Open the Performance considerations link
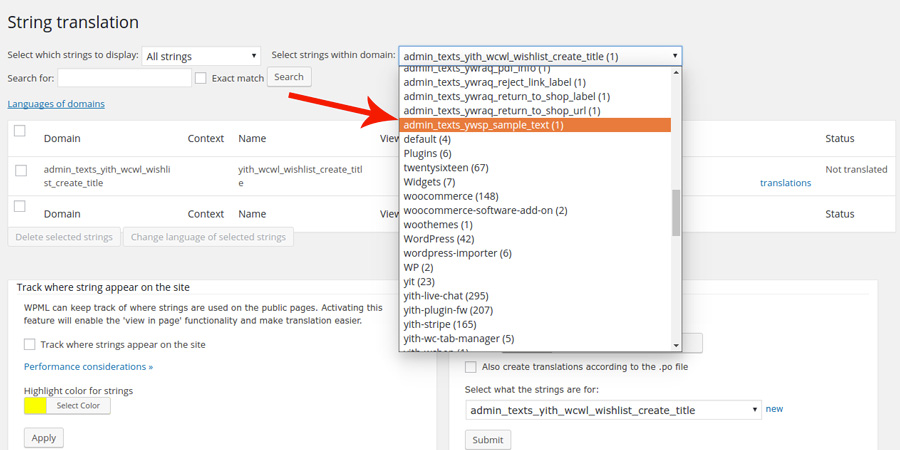 click(x=88, y=366)
